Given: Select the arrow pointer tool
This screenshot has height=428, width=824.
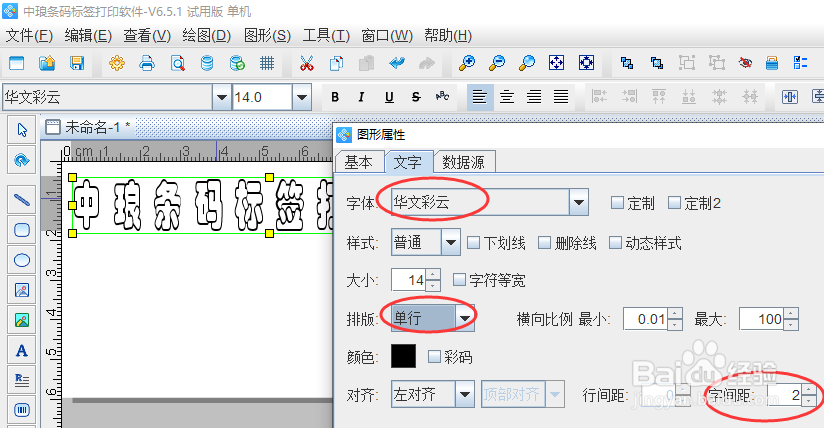Looking at the screenshot, I should [x=22, y=130].
